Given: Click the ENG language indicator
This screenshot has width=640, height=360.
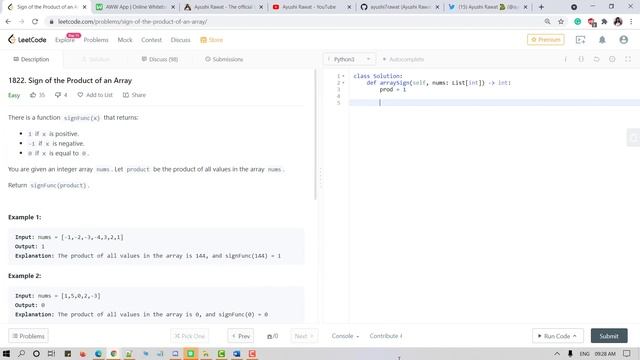Looking at the screenshot, I should coord(584,353).
